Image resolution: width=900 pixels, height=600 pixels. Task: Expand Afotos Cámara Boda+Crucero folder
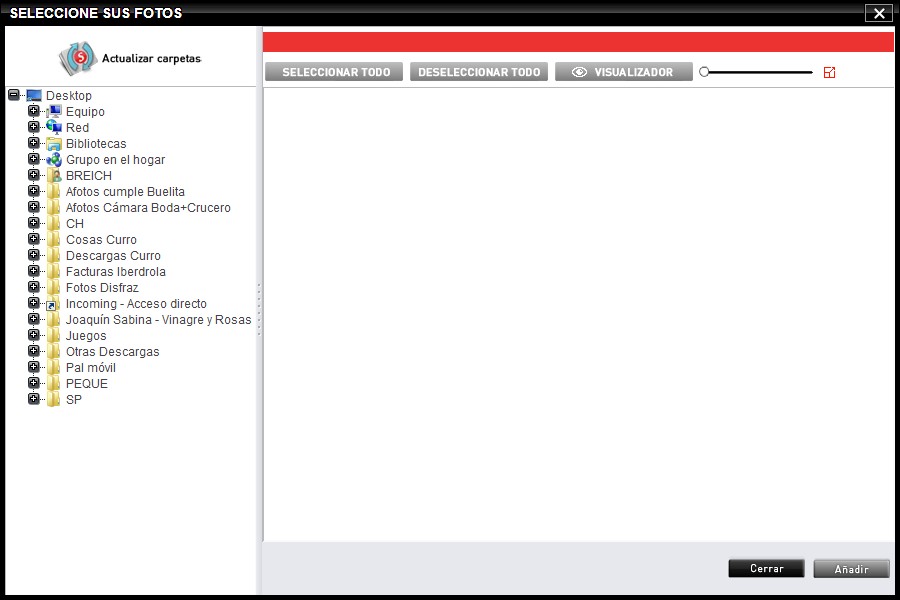click(34, 207)
